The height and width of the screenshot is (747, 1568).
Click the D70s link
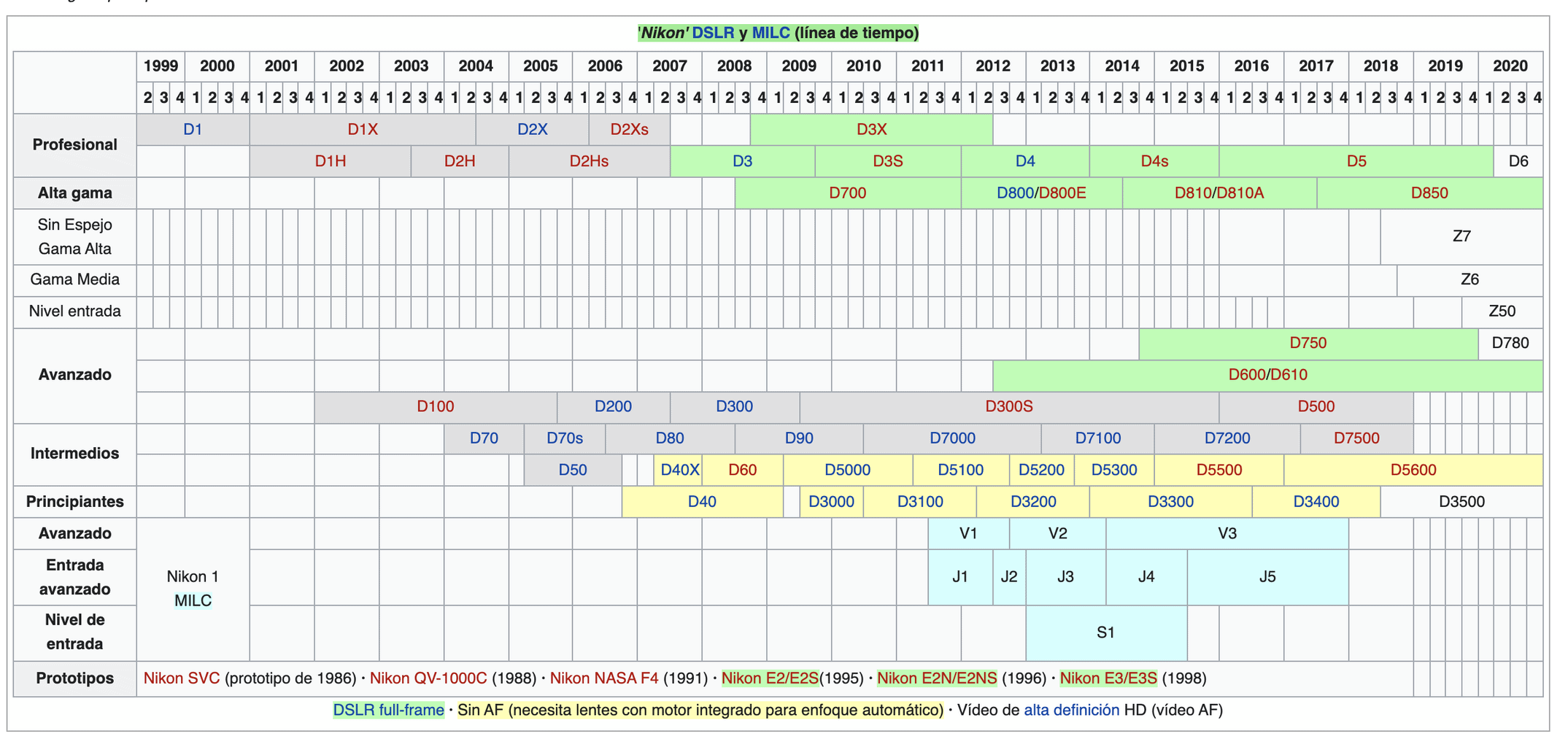565,438
